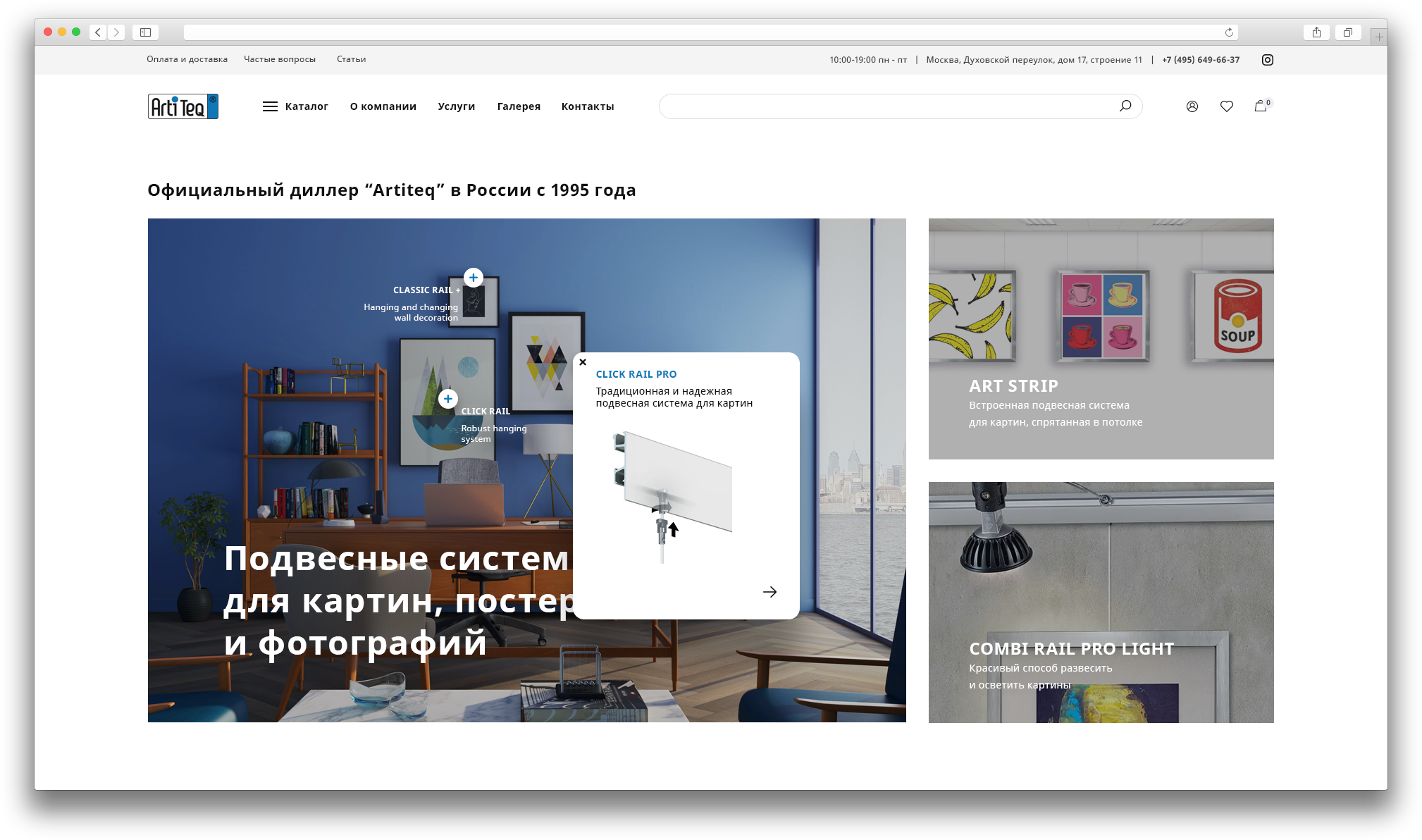Click the CLICK RAIL label on banner
Viewport: 1422px width, 840px height.
coord(486,412)
